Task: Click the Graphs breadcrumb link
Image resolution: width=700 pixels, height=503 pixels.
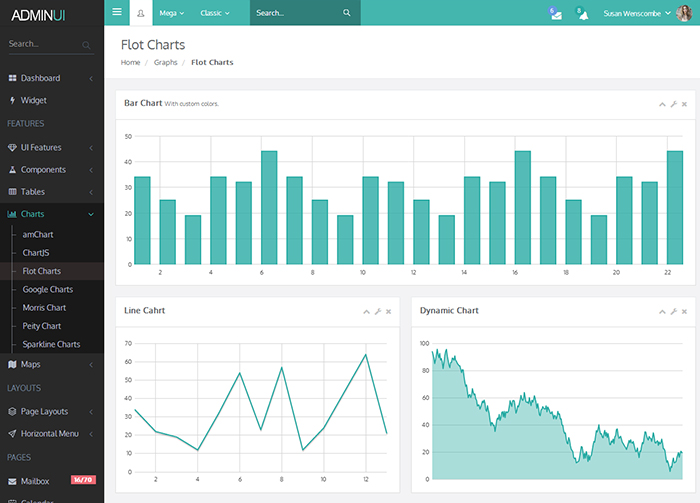Action: pyautogui.click(x=165, y=62)
